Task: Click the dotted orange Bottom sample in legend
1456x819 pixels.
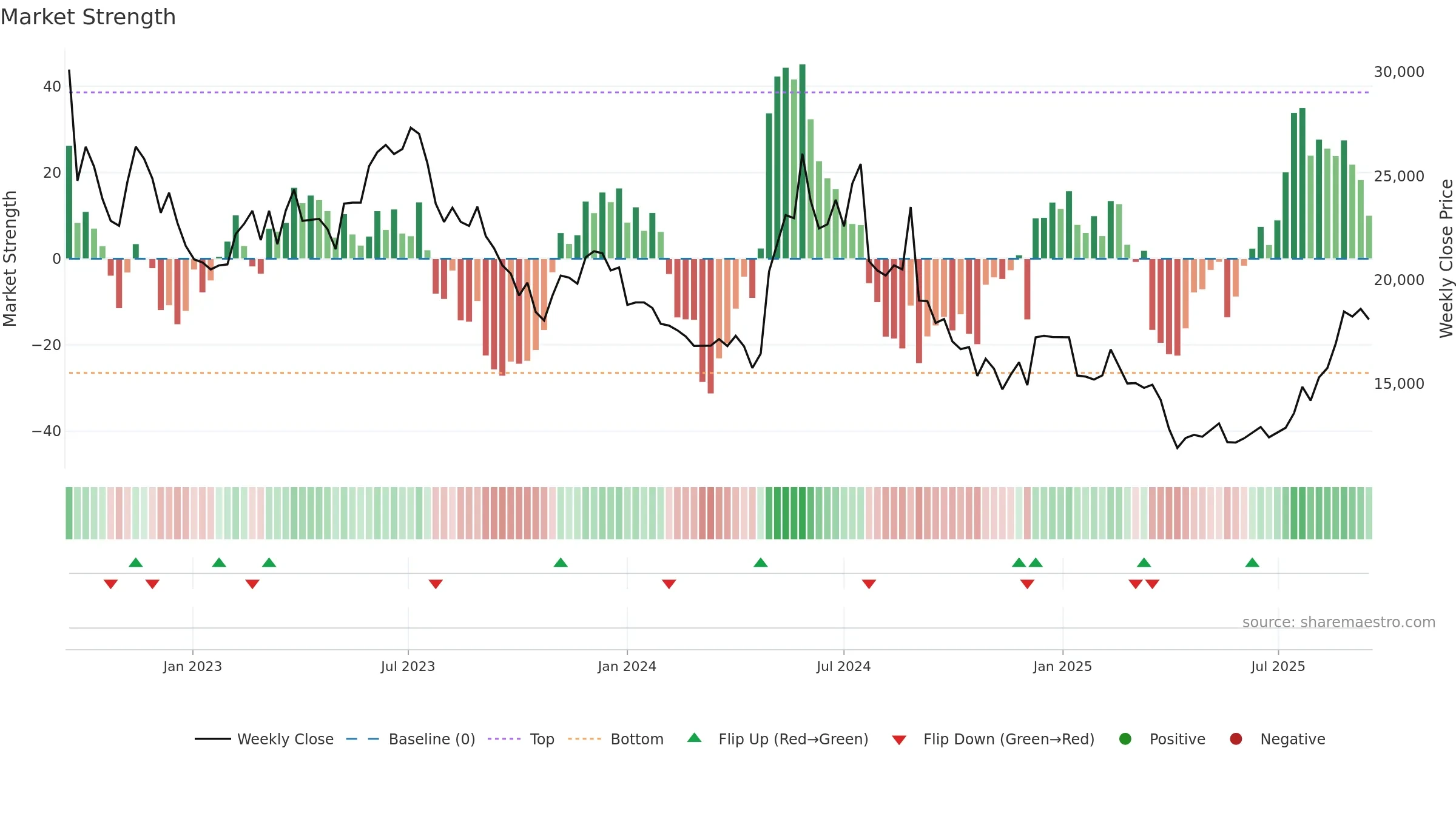Action: (x=585, y=739)
